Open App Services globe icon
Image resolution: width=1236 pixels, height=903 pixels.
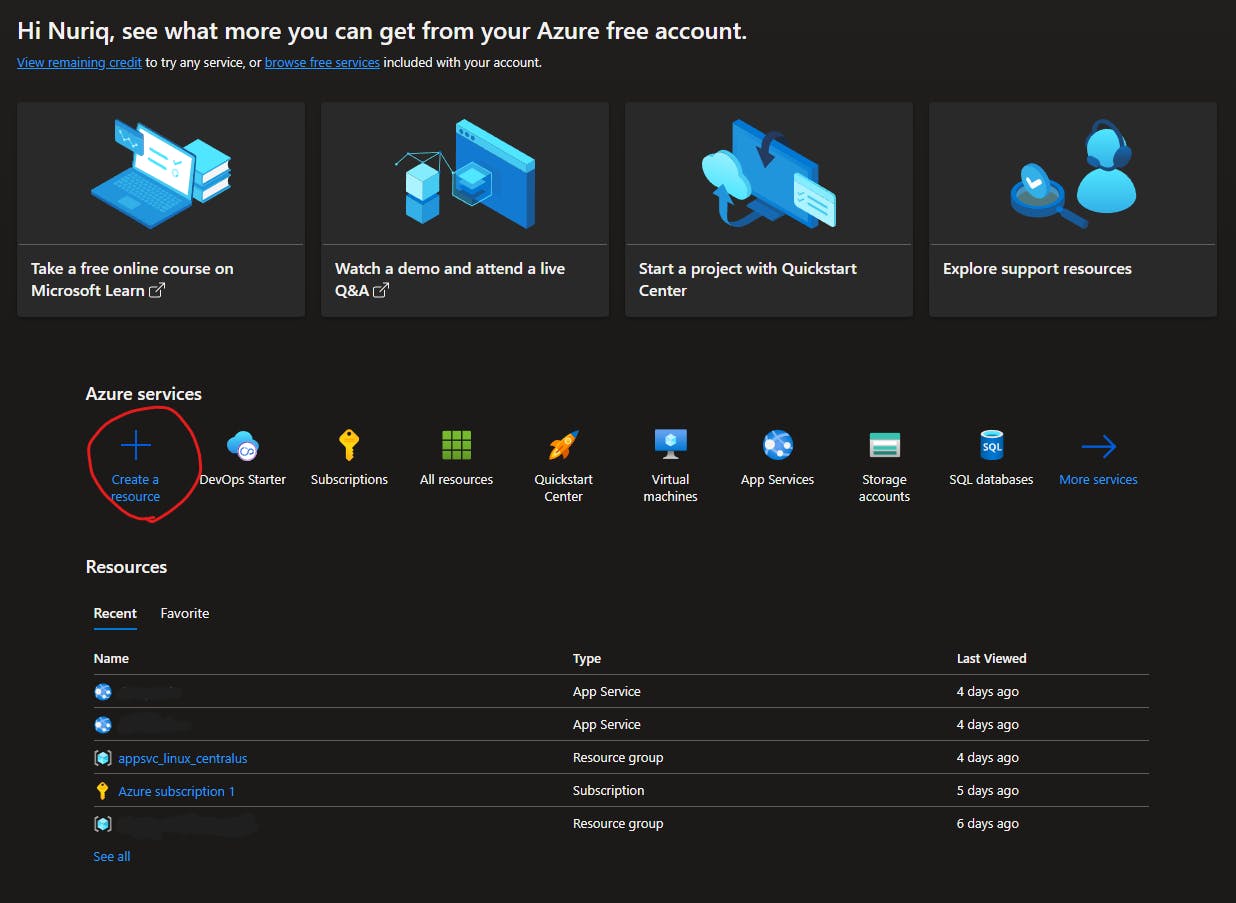777,445
